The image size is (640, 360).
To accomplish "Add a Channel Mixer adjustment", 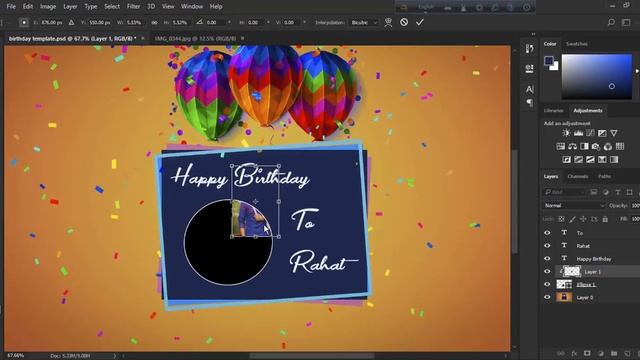I will 608,146.
